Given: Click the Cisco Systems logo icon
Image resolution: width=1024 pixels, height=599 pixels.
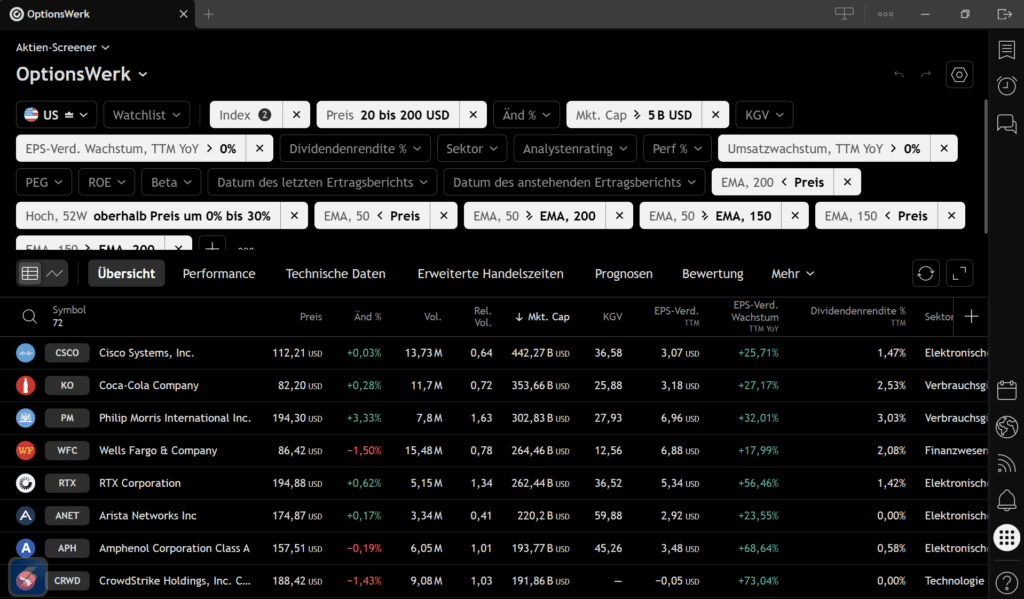Looking at the screenshot, I should (x=25, y=353).
